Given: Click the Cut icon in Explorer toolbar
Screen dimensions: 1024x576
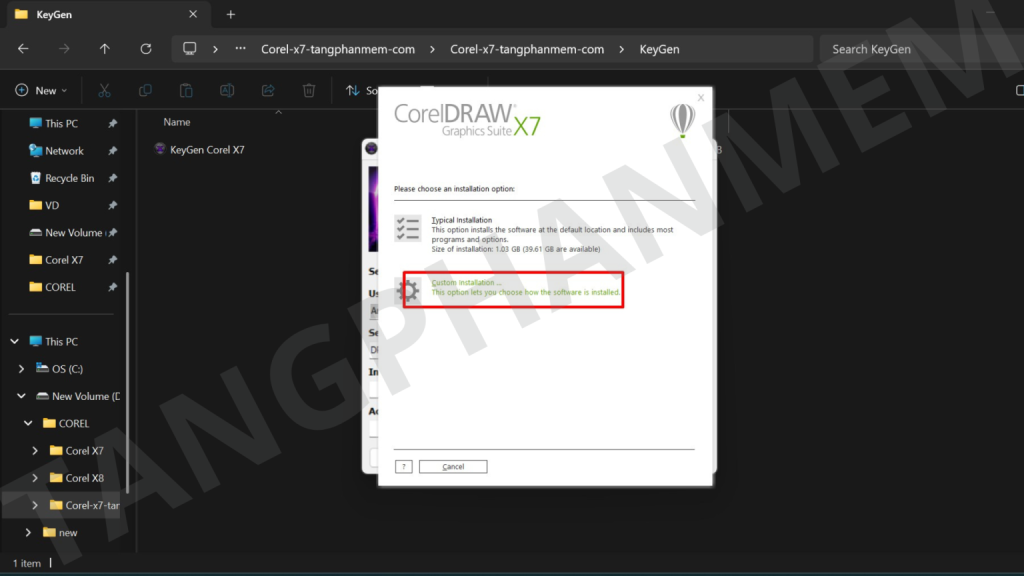Looking at the screenshot, I should point(104,90).
